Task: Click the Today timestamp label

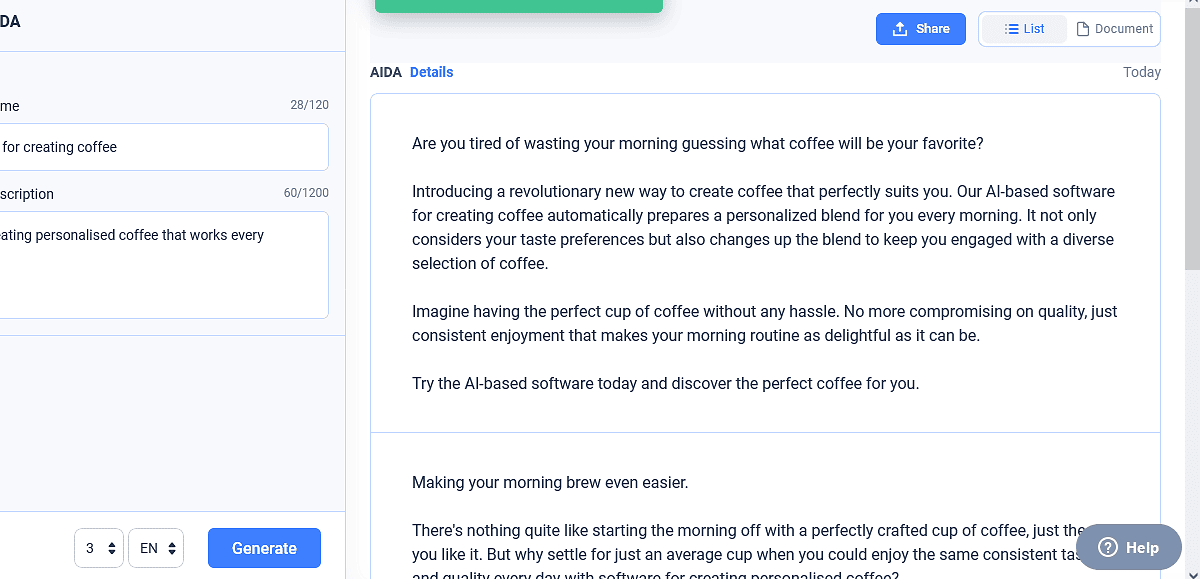Action: [x=1141, y=72]
